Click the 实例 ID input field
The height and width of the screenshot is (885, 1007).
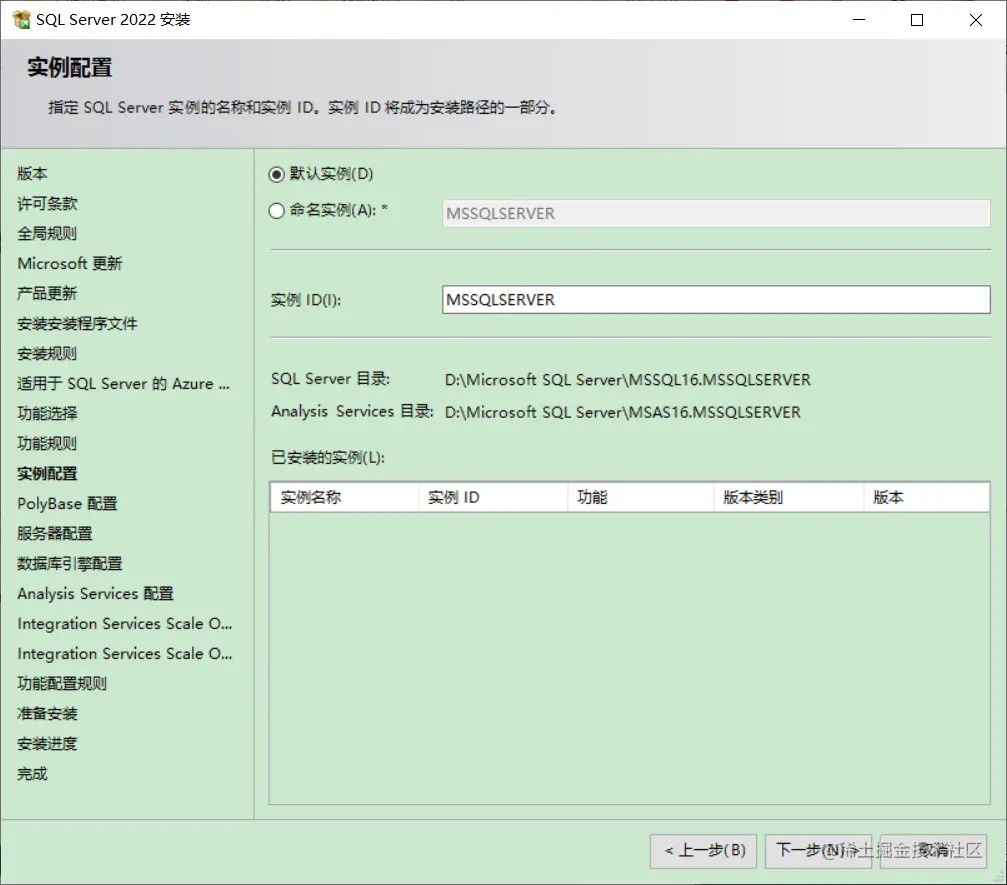716,300
